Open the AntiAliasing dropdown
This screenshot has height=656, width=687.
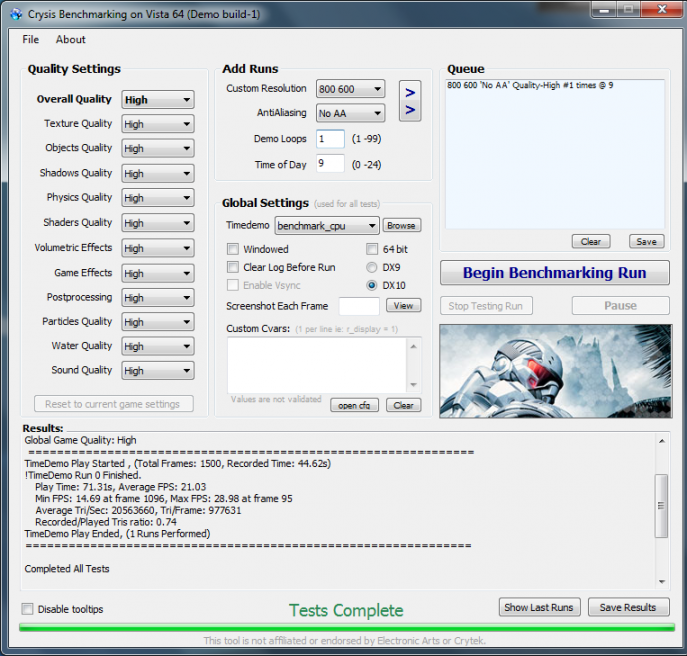351,113
